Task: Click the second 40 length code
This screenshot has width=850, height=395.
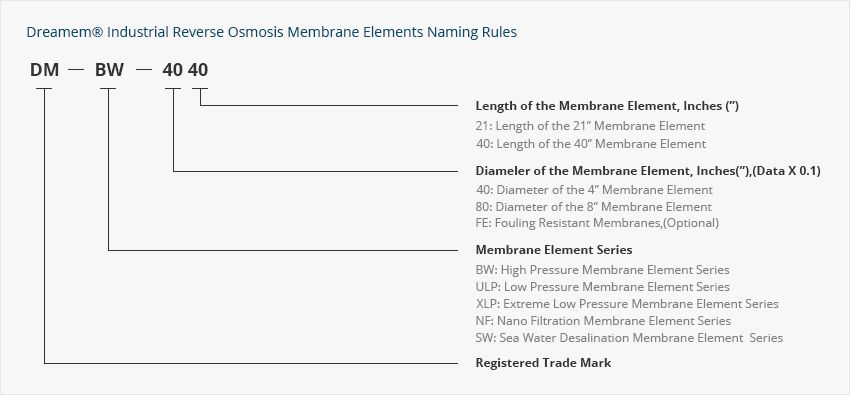Action: coord(198,70)
